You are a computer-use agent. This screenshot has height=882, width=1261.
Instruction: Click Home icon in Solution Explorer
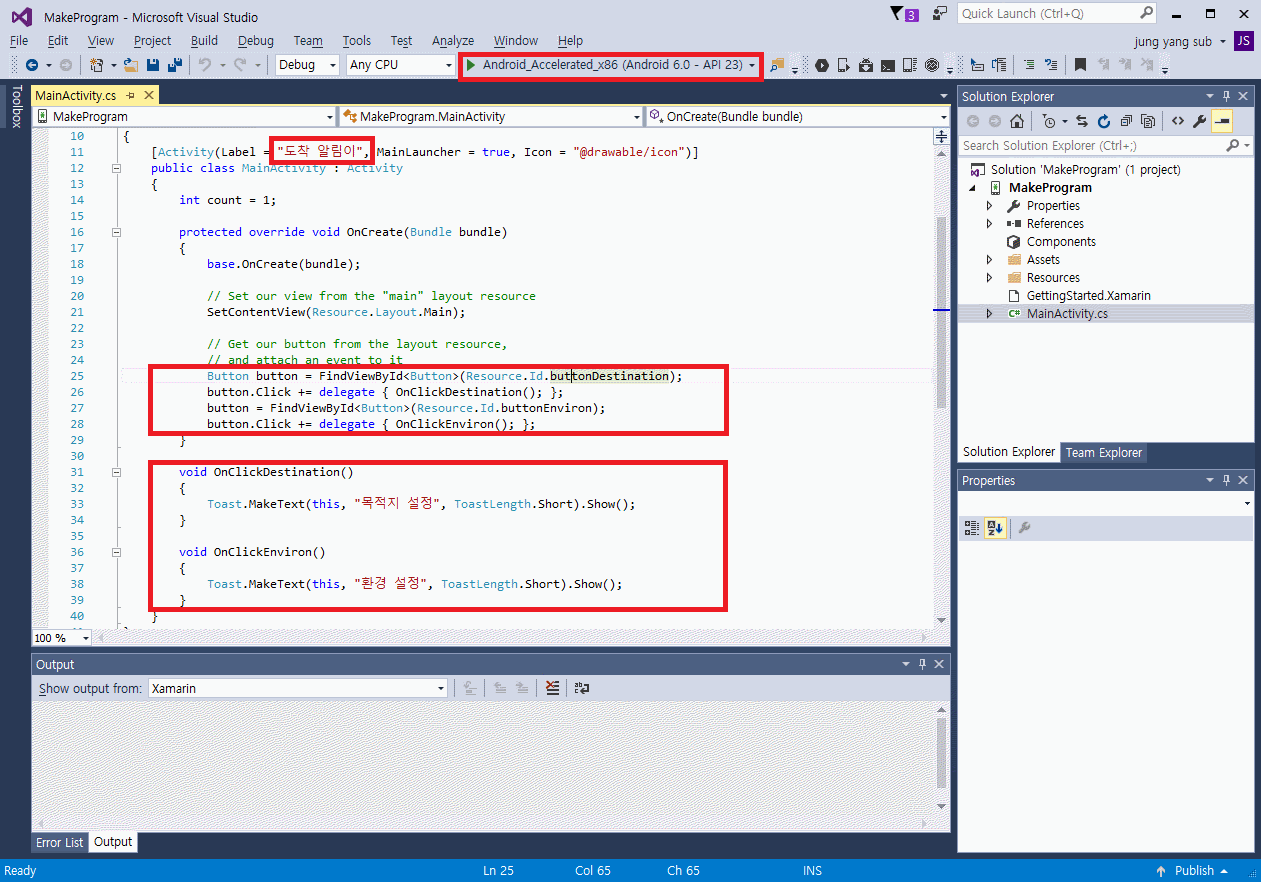[1016, 121]
